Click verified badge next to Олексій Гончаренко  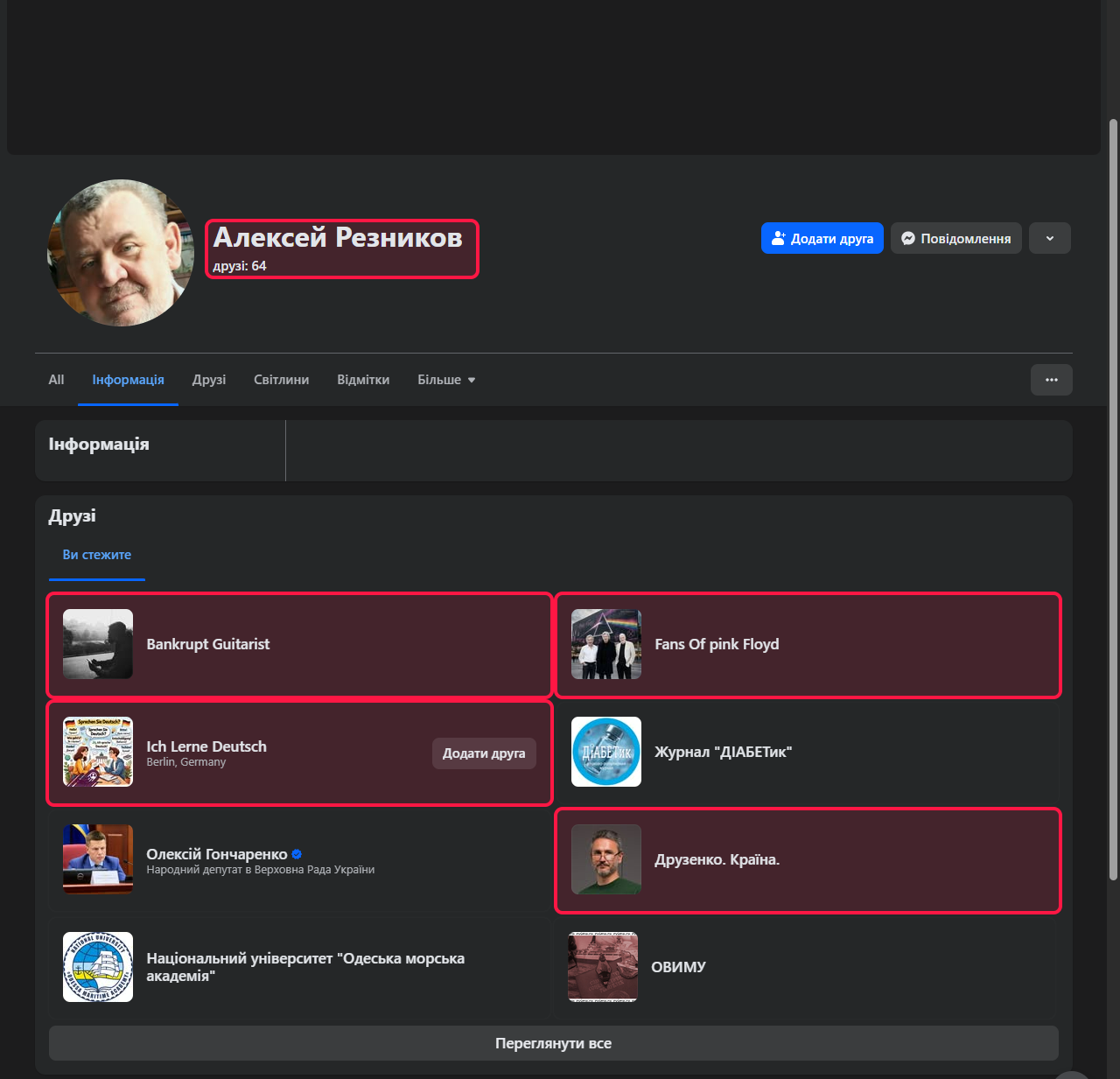tap(297, 854)
